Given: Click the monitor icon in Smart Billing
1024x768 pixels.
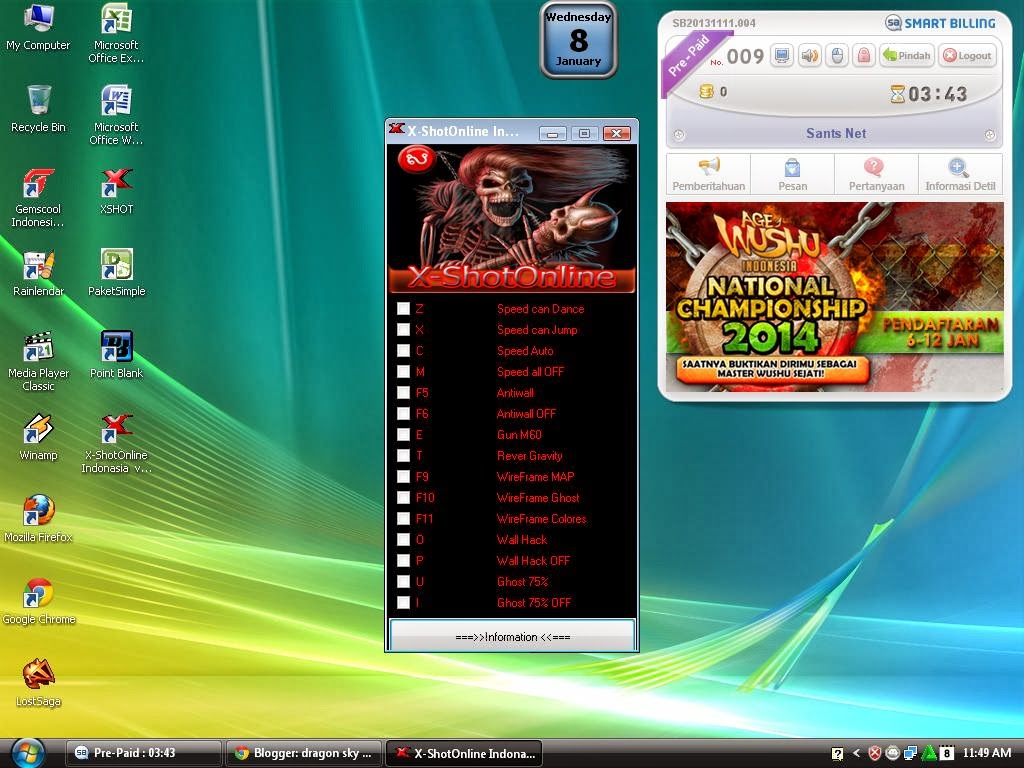Looking at the screenshot, I should tap(782, 56).
